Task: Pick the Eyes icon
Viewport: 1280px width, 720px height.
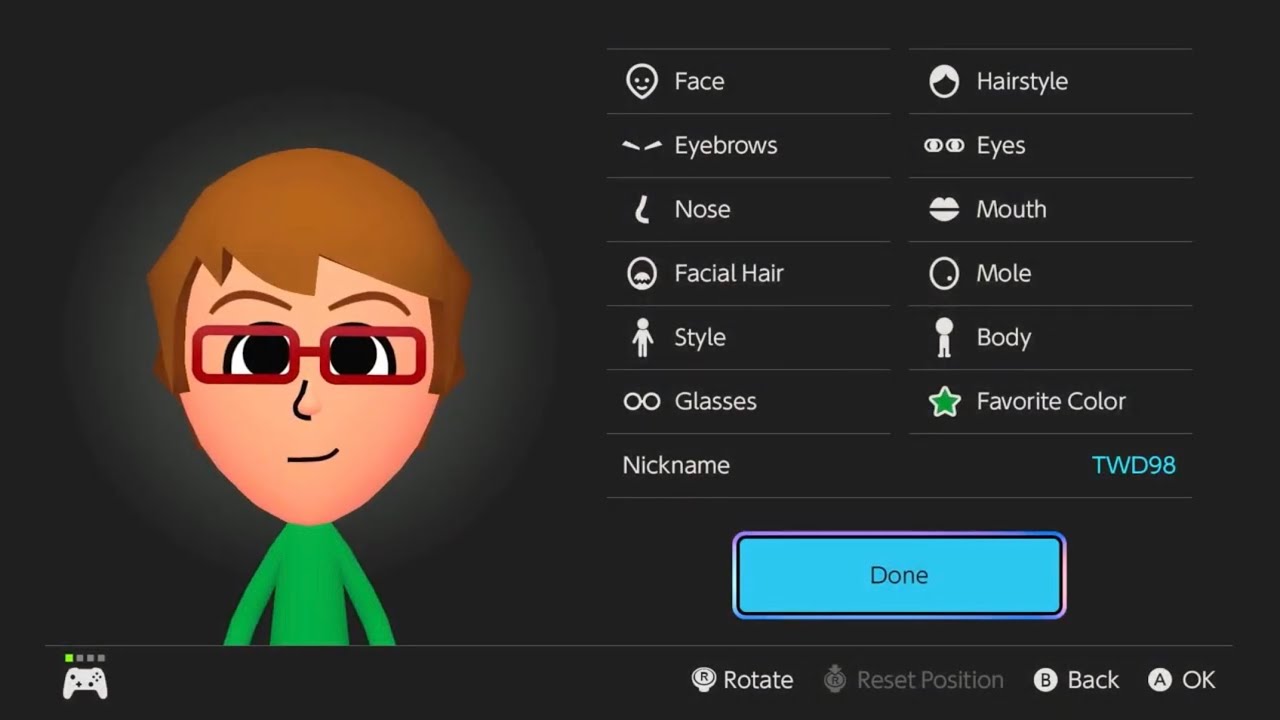Action: (x=944, y=145)
